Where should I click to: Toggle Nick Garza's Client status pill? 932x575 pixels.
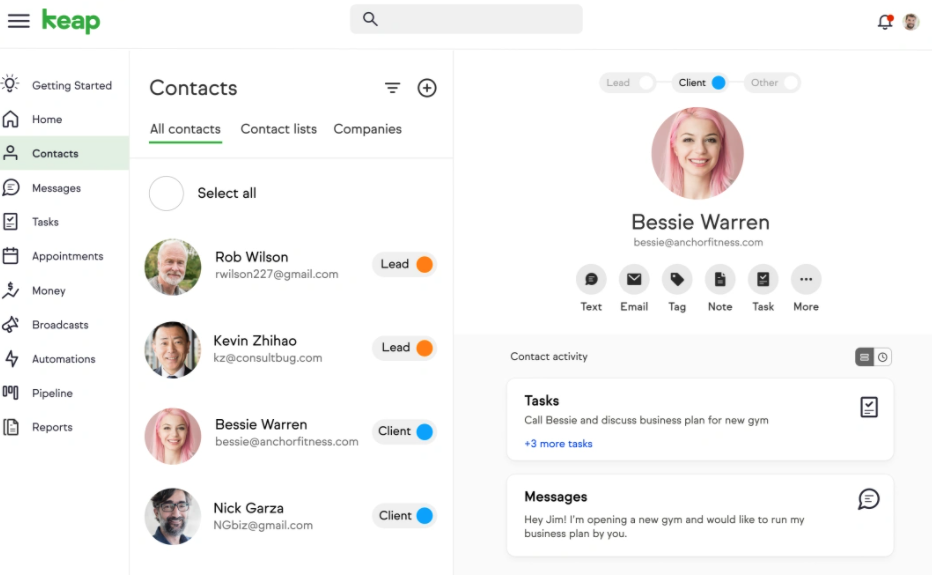pos(405,516)
